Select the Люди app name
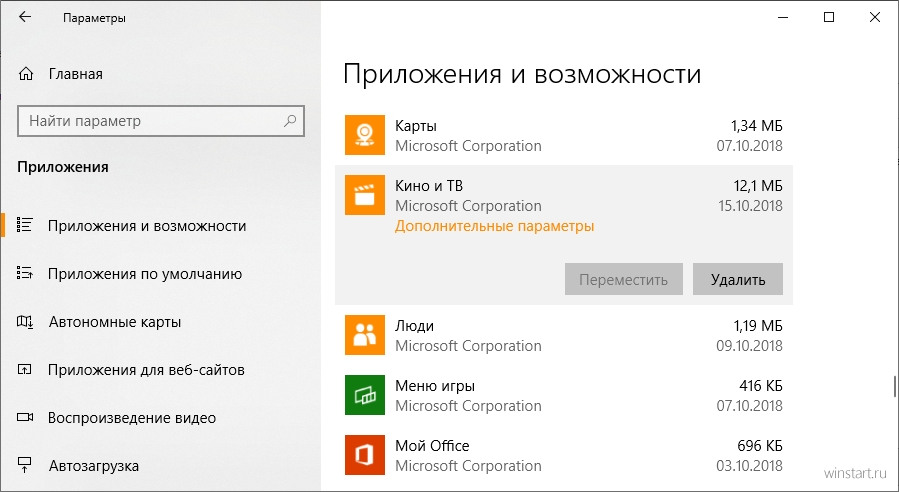Viewport: 899px width, 492px height. point(415,326)
